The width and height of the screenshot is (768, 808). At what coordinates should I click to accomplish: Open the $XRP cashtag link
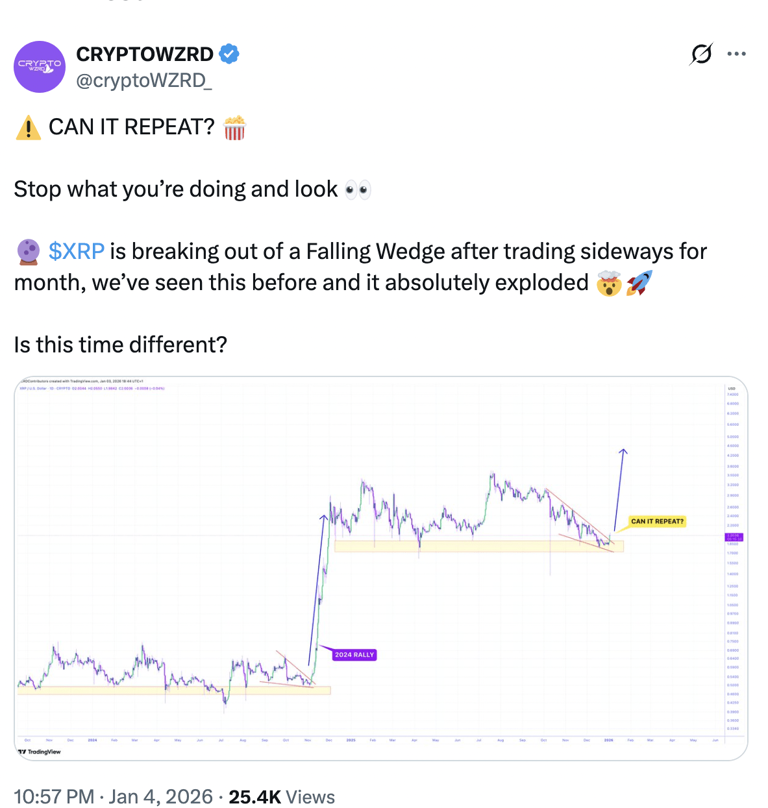point(70,251)
